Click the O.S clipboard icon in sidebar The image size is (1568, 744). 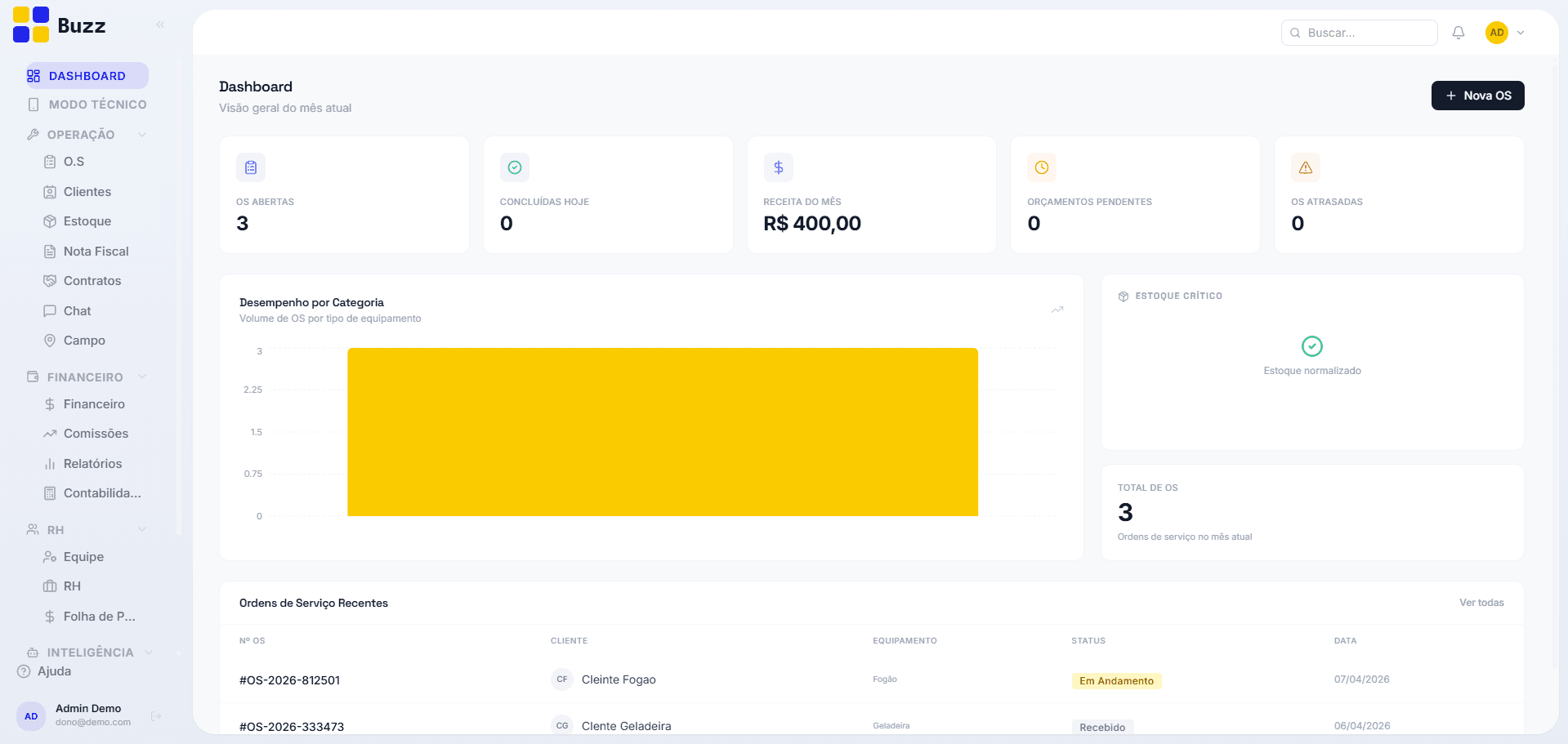(x=50, y=162)
